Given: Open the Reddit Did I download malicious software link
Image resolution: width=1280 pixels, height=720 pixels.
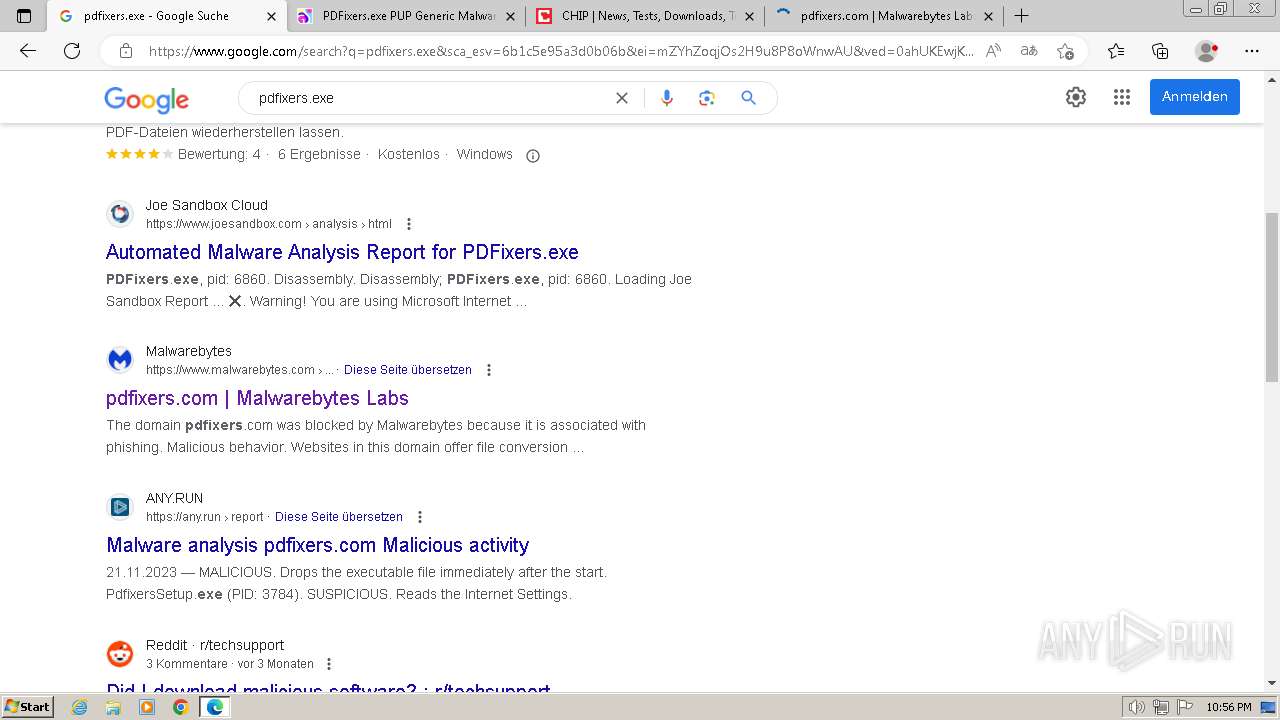Looking at the screenshot, I should 328,690.
